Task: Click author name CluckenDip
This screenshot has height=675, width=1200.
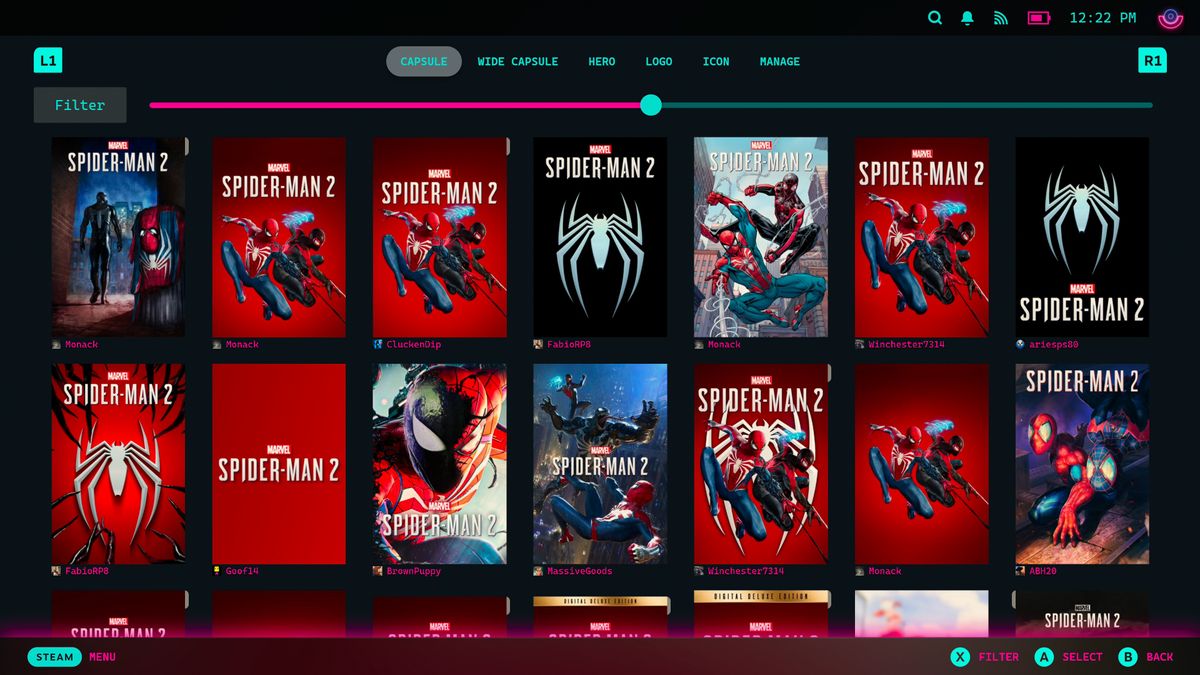Action: [414, 344]
